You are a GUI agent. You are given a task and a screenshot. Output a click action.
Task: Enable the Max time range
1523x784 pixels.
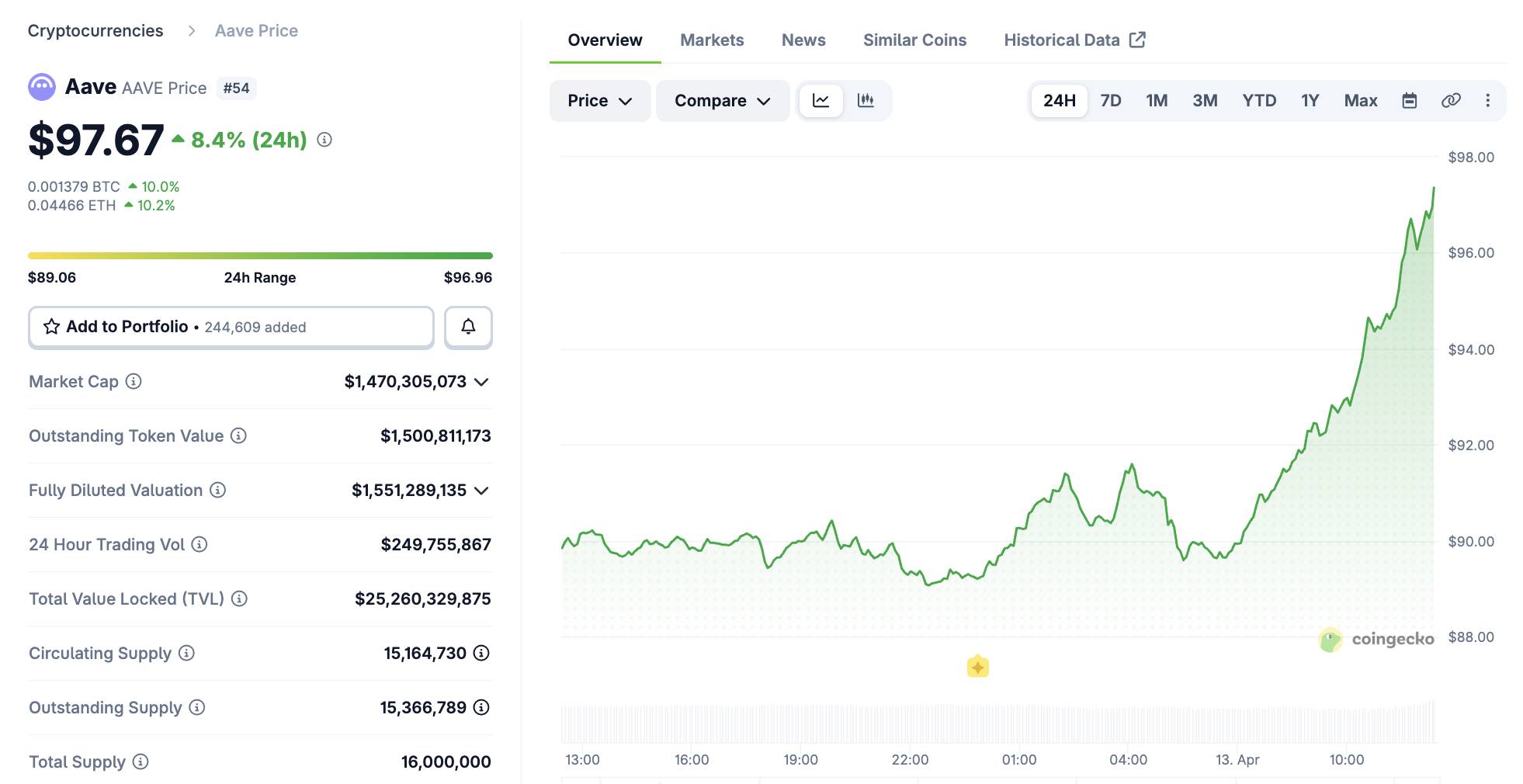[1360, 100]
